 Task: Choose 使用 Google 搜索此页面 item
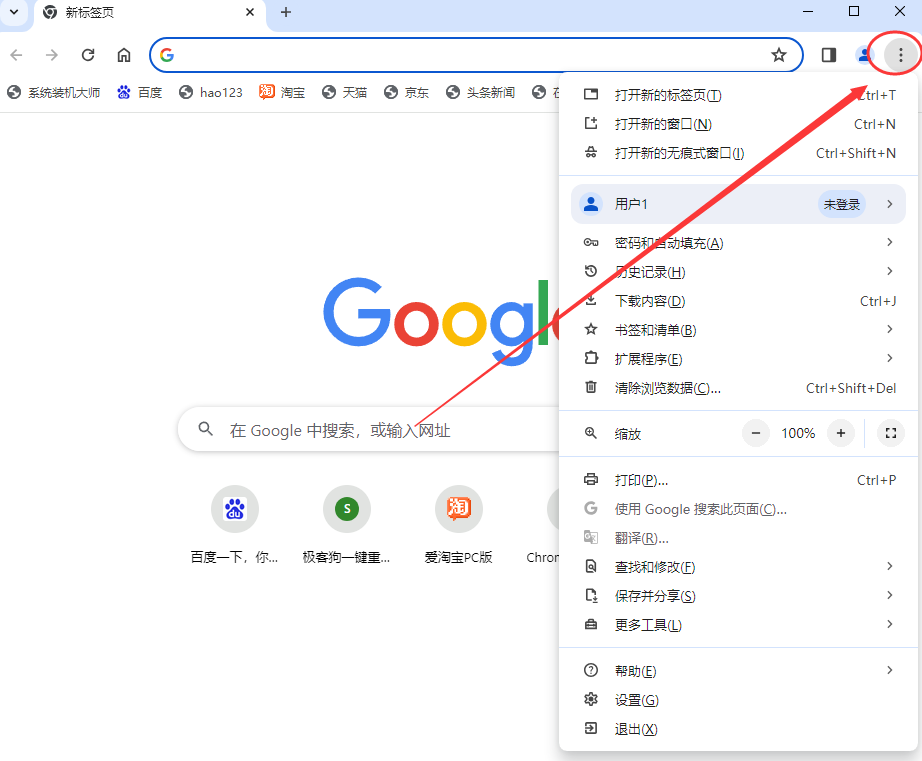click(740, 509)
